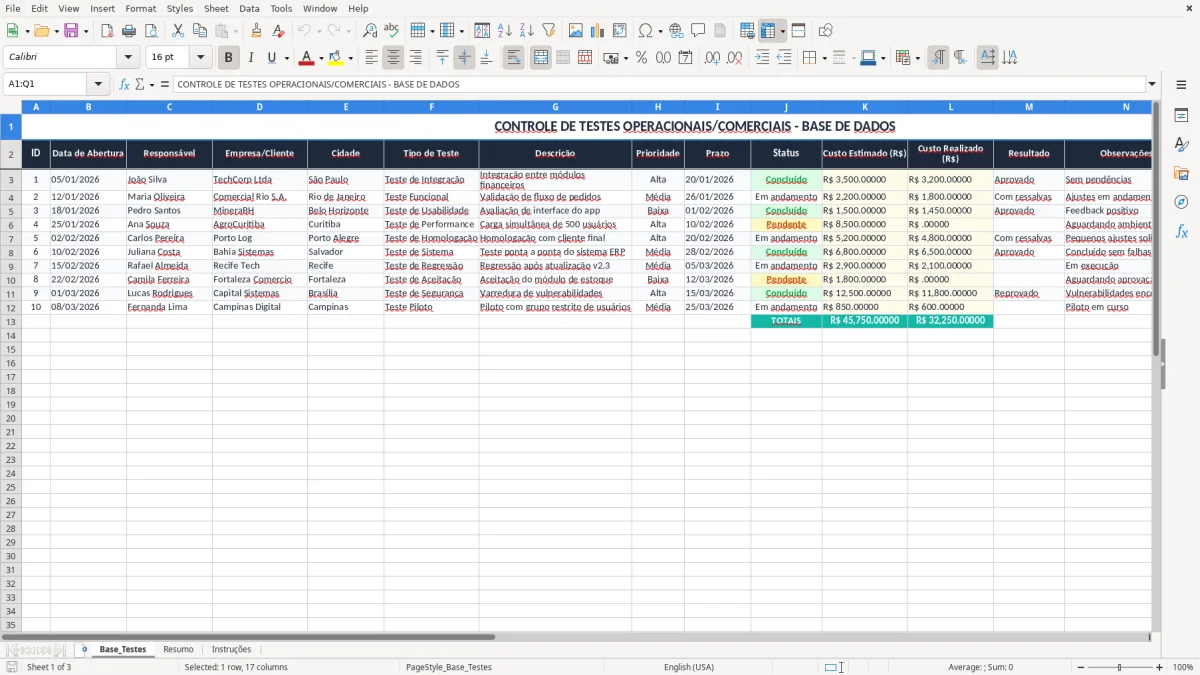This screenshot has height=675, width=1200.
Task: Switch to the Resumo sheet tab
Action: [x=178, y=649]
